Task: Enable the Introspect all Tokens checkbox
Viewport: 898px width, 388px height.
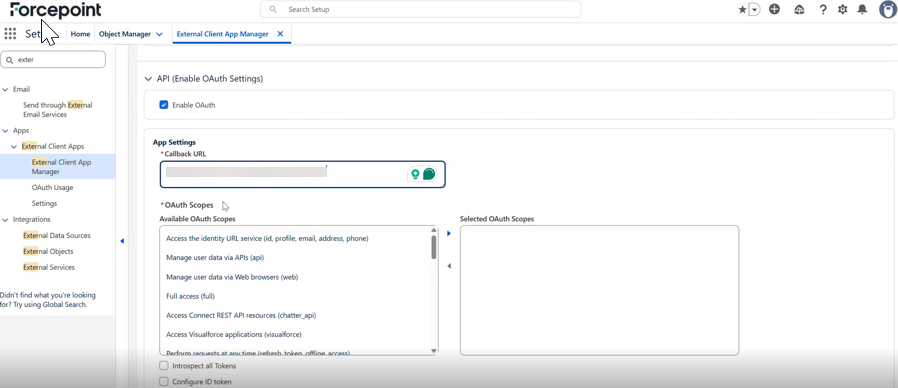Action: (164, 366)
